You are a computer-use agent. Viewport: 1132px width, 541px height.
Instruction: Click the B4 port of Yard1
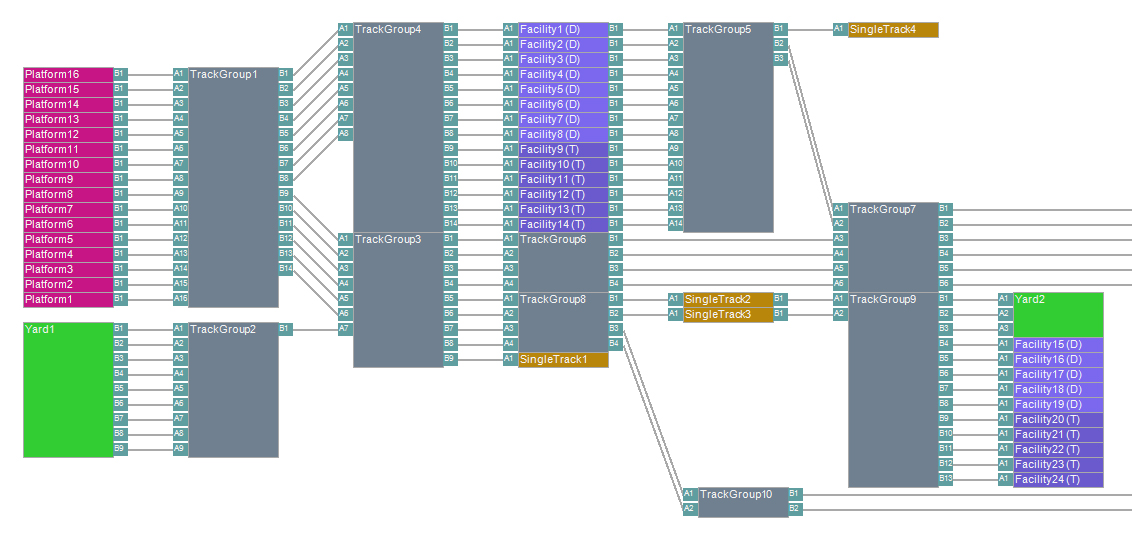point(121,373)
